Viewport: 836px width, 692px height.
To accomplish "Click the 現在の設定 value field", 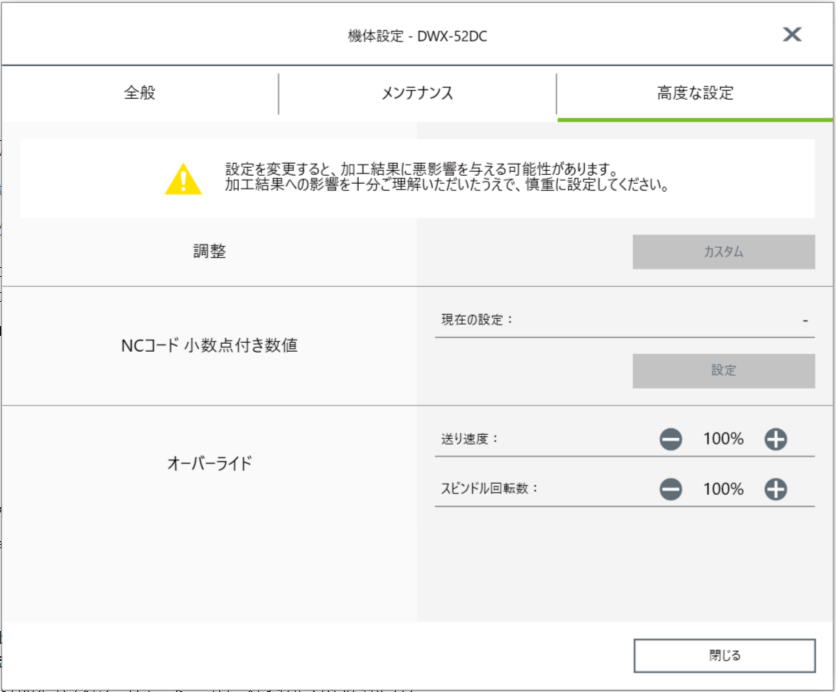I will point(624,320).
